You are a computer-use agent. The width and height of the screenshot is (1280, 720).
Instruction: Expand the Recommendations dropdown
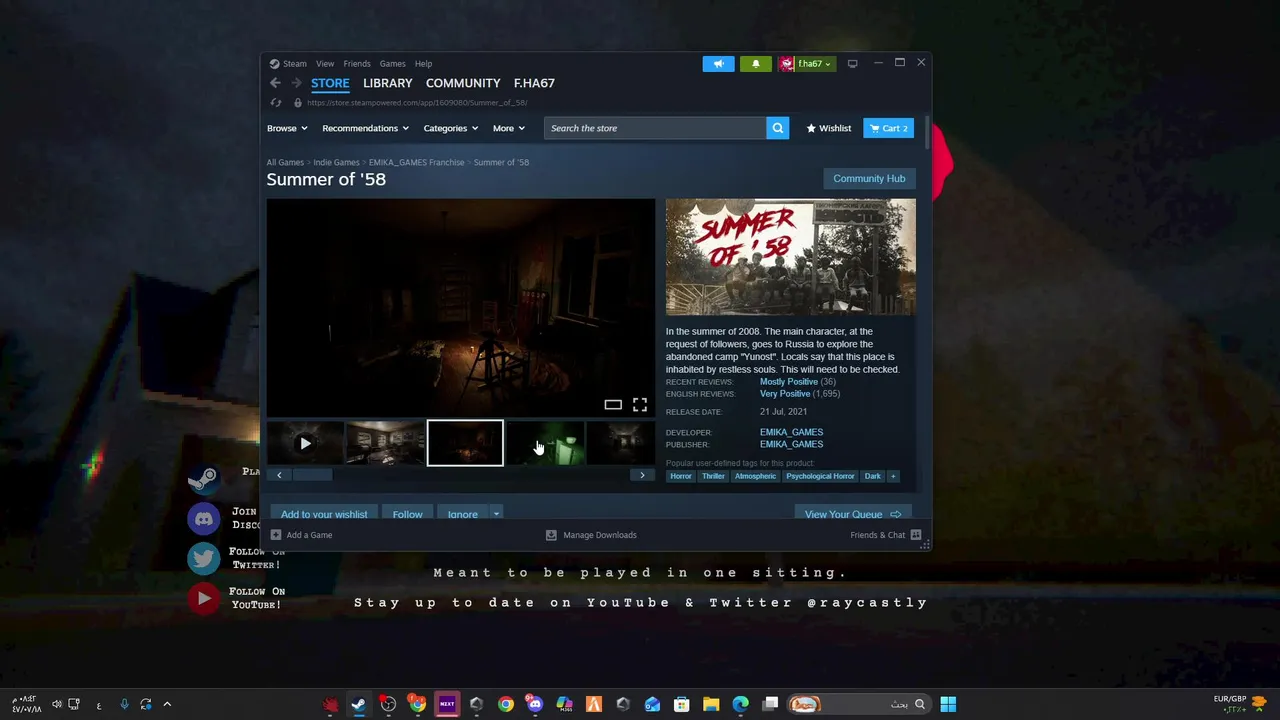pos(365,128)
